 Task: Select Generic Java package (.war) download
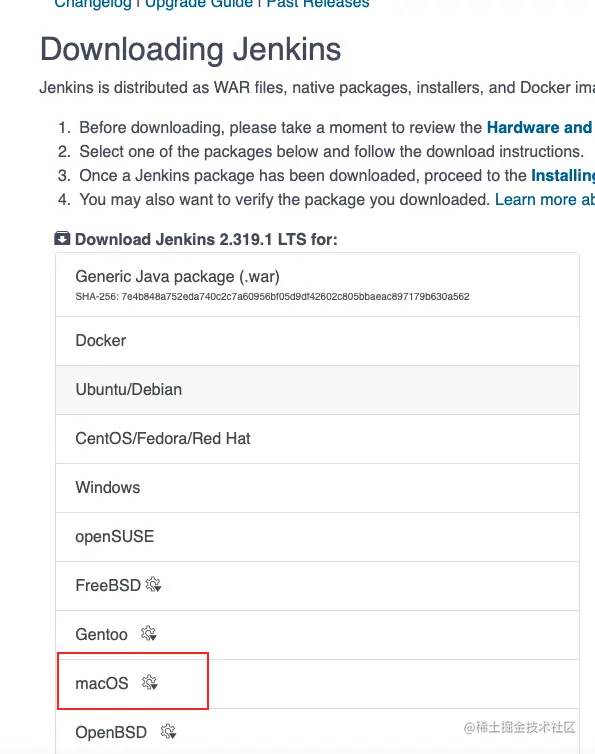(317, 285)
